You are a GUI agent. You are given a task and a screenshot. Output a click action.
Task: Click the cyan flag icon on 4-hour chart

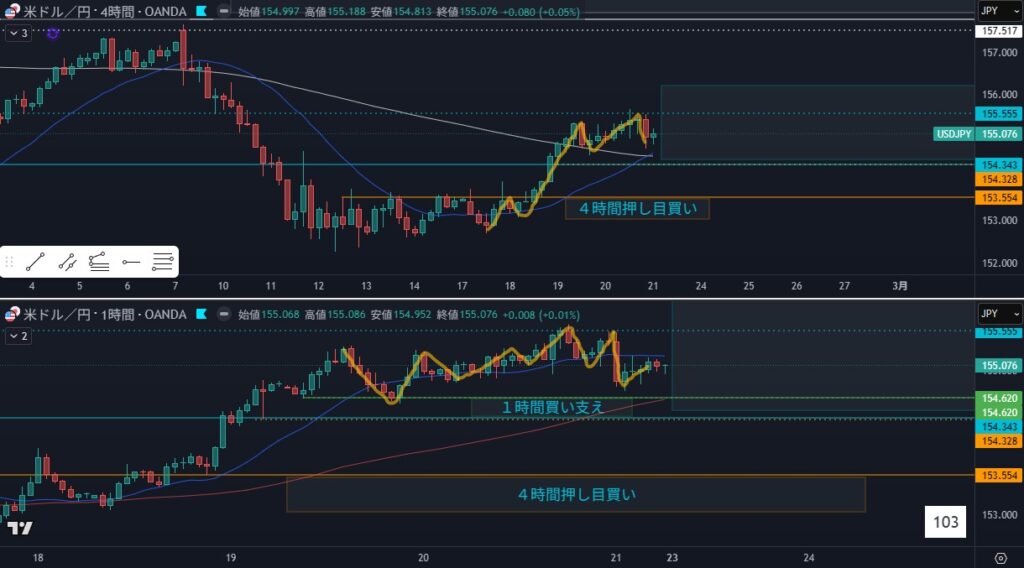[201, 11]
